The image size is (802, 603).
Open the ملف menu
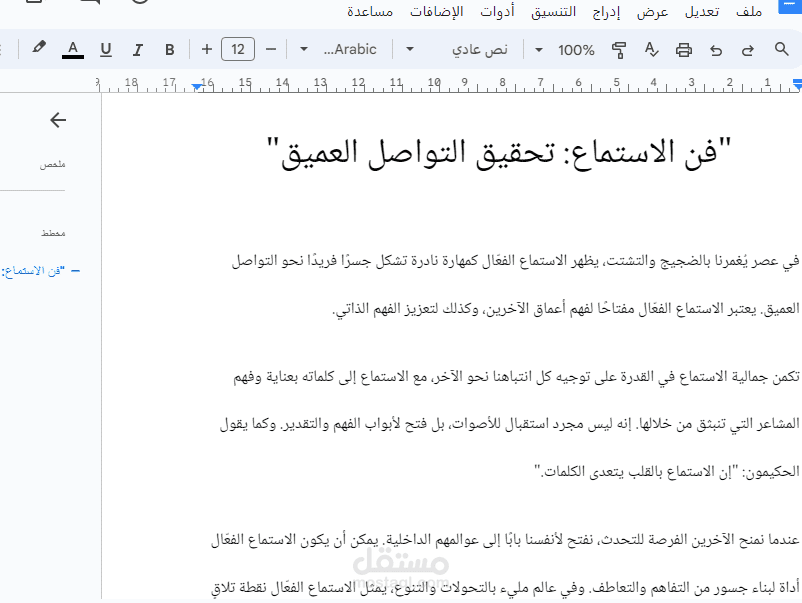pyautogui.click(x=749, y=12)
